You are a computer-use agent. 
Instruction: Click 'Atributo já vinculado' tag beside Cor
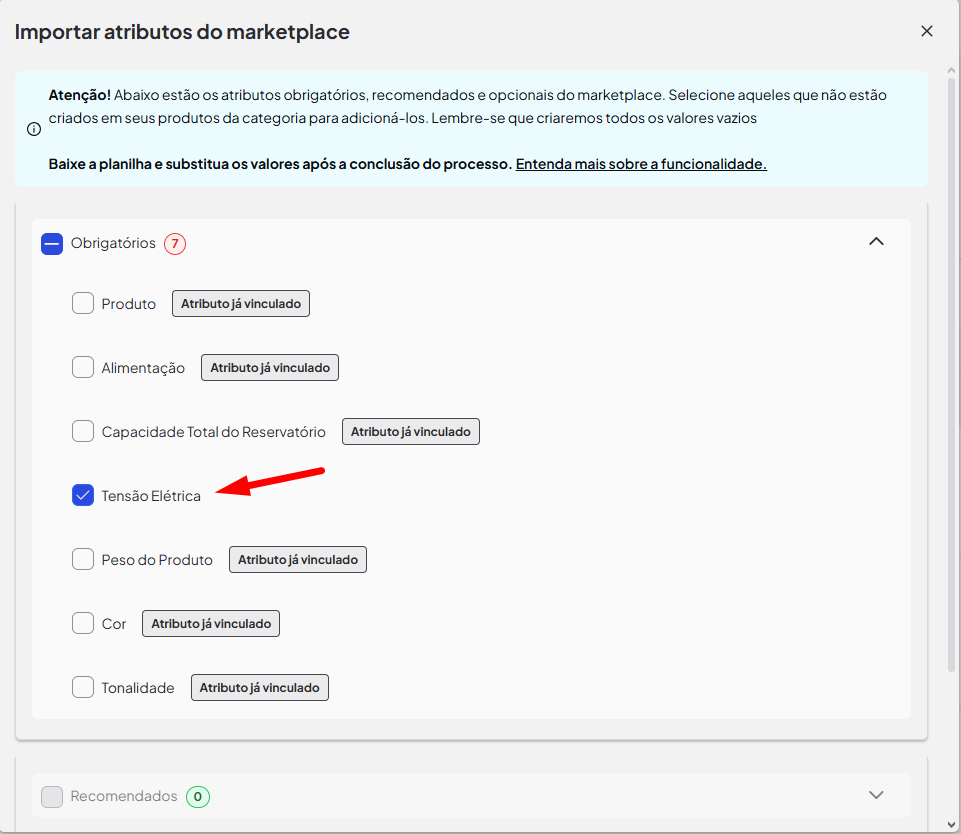pos(211,623)
